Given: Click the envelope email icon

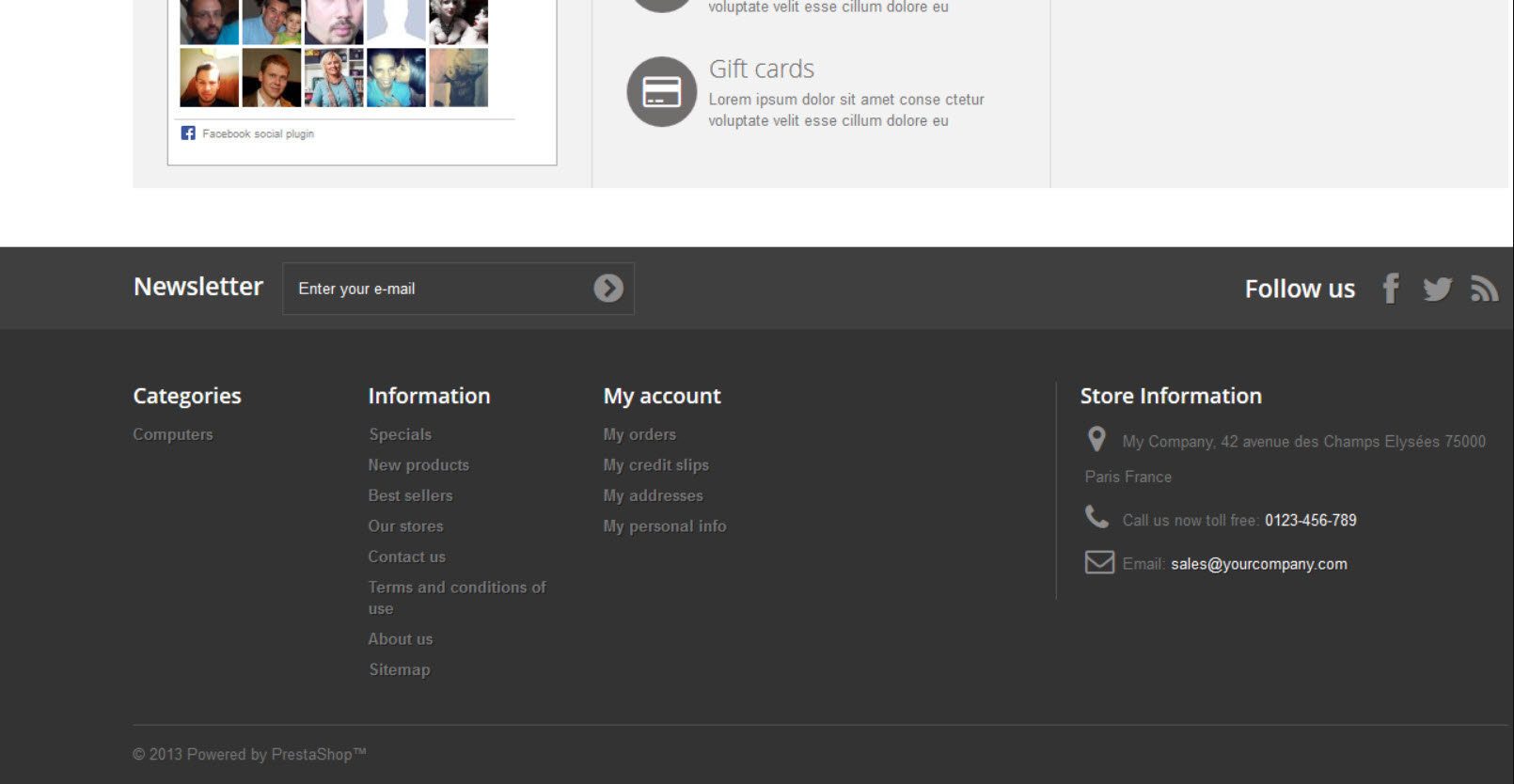Looking at the screenshot, I should click(x=1098, y=562).
